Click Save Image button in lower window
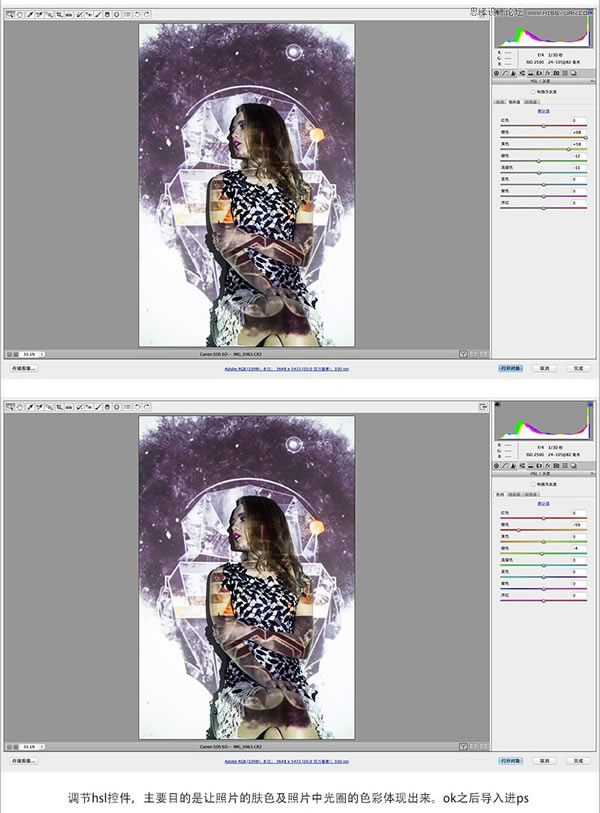 23,761
